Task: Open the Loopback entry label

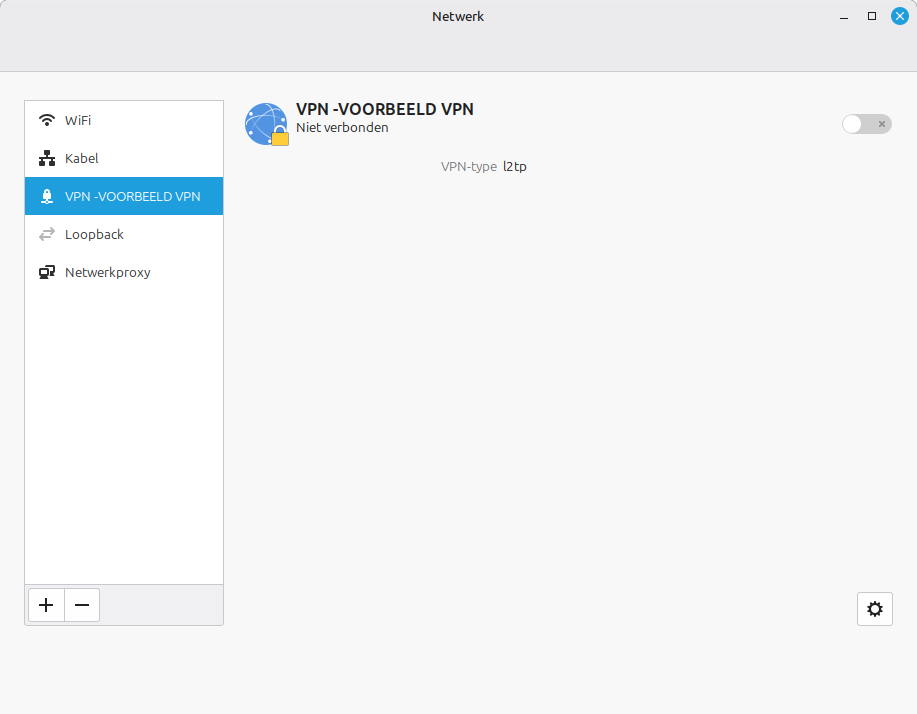Action: click(x=94, y=234)
